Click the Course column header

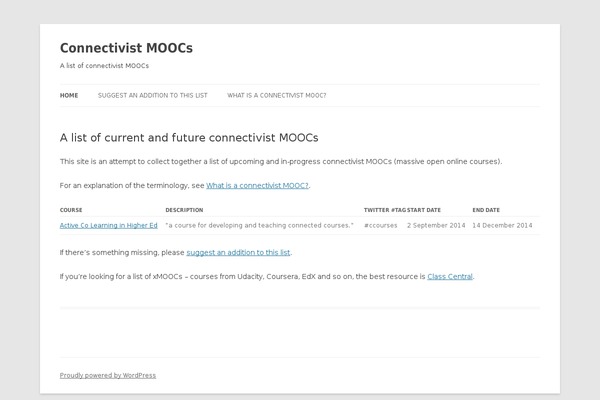click(71, 210)
